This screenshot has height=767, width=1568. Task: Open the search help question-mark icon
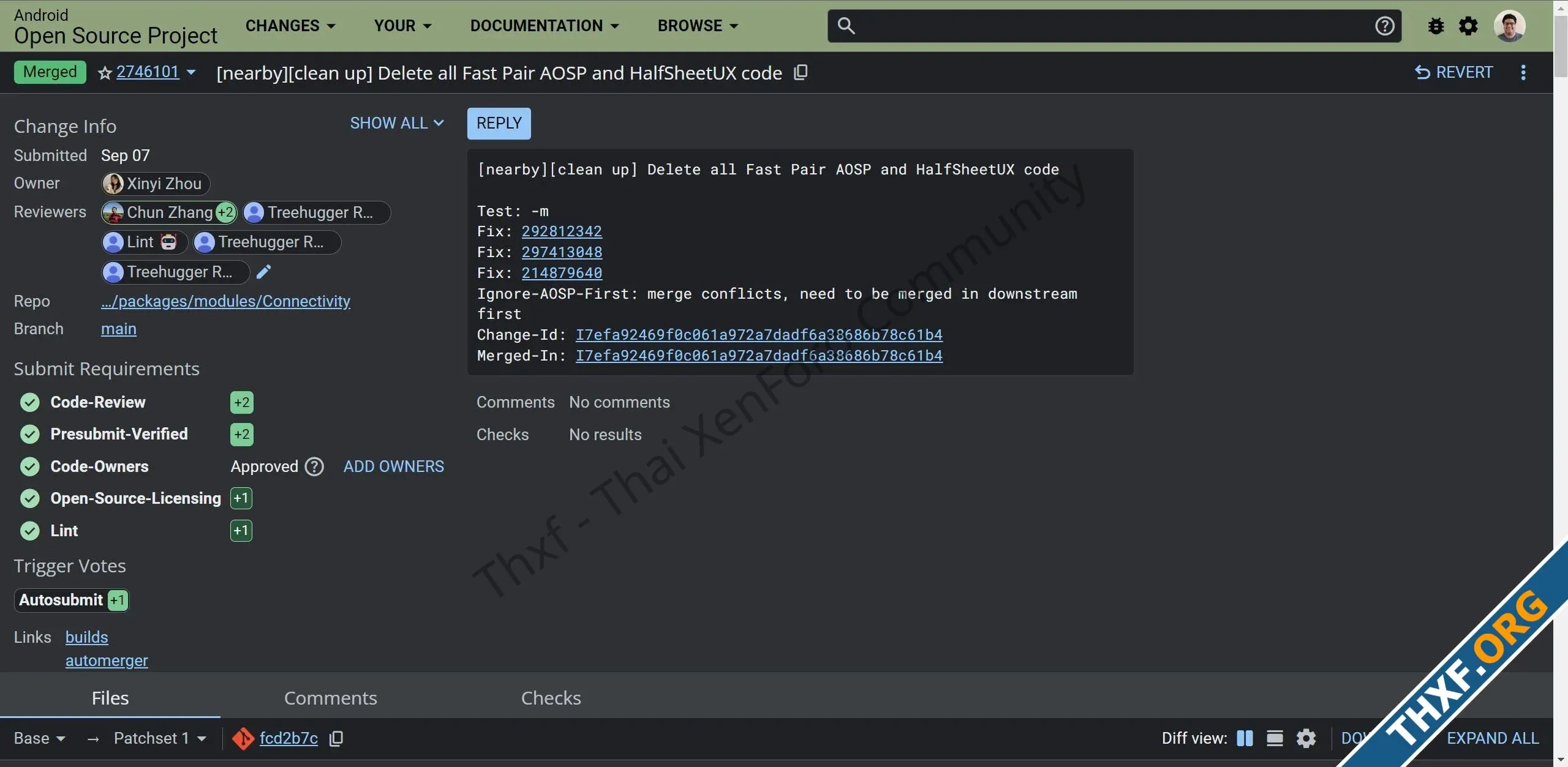tap(1384, 26)
